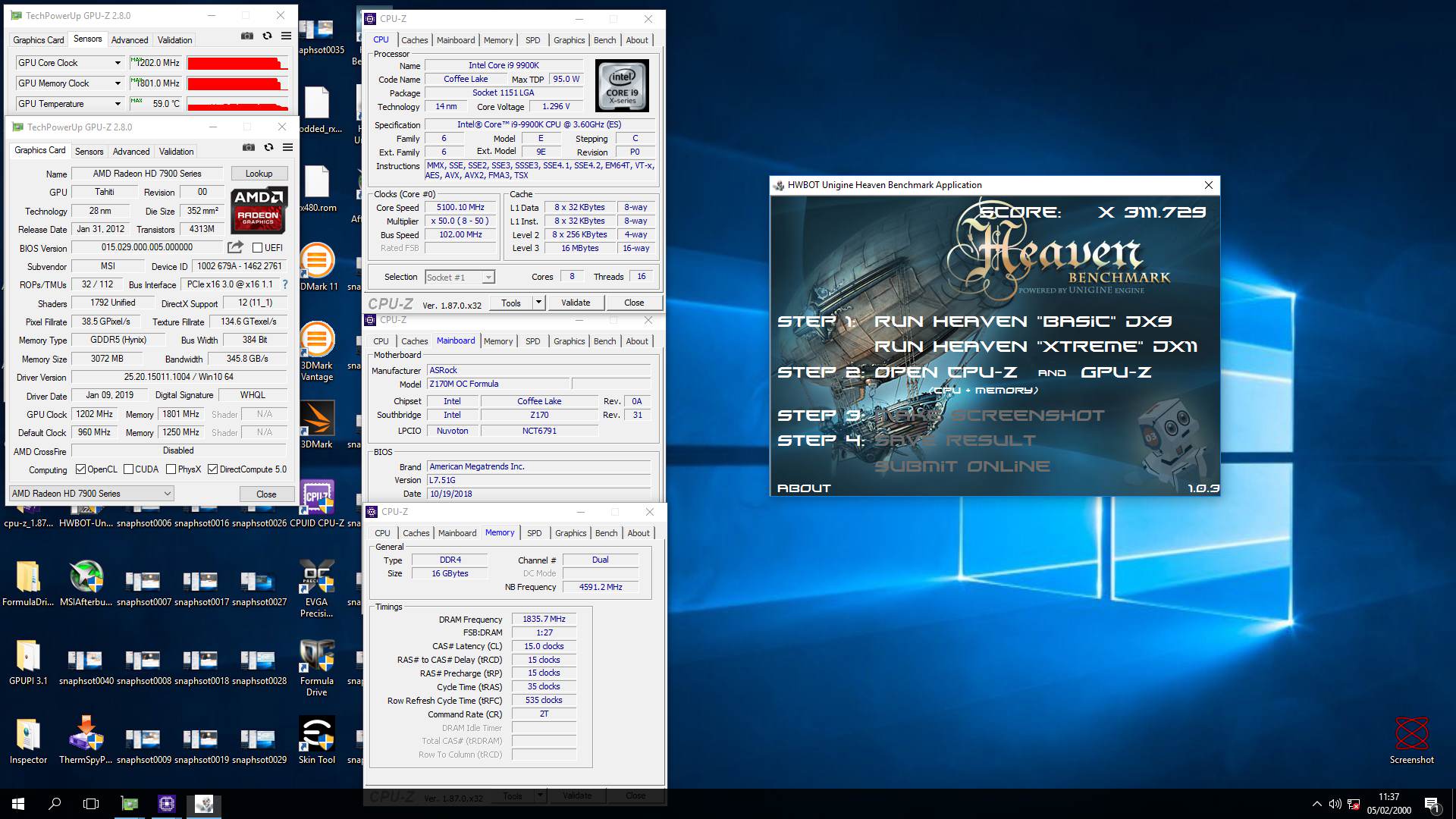
Task: Open the FormulaDri... folder on desktop
Action: (x=28, y=583)
